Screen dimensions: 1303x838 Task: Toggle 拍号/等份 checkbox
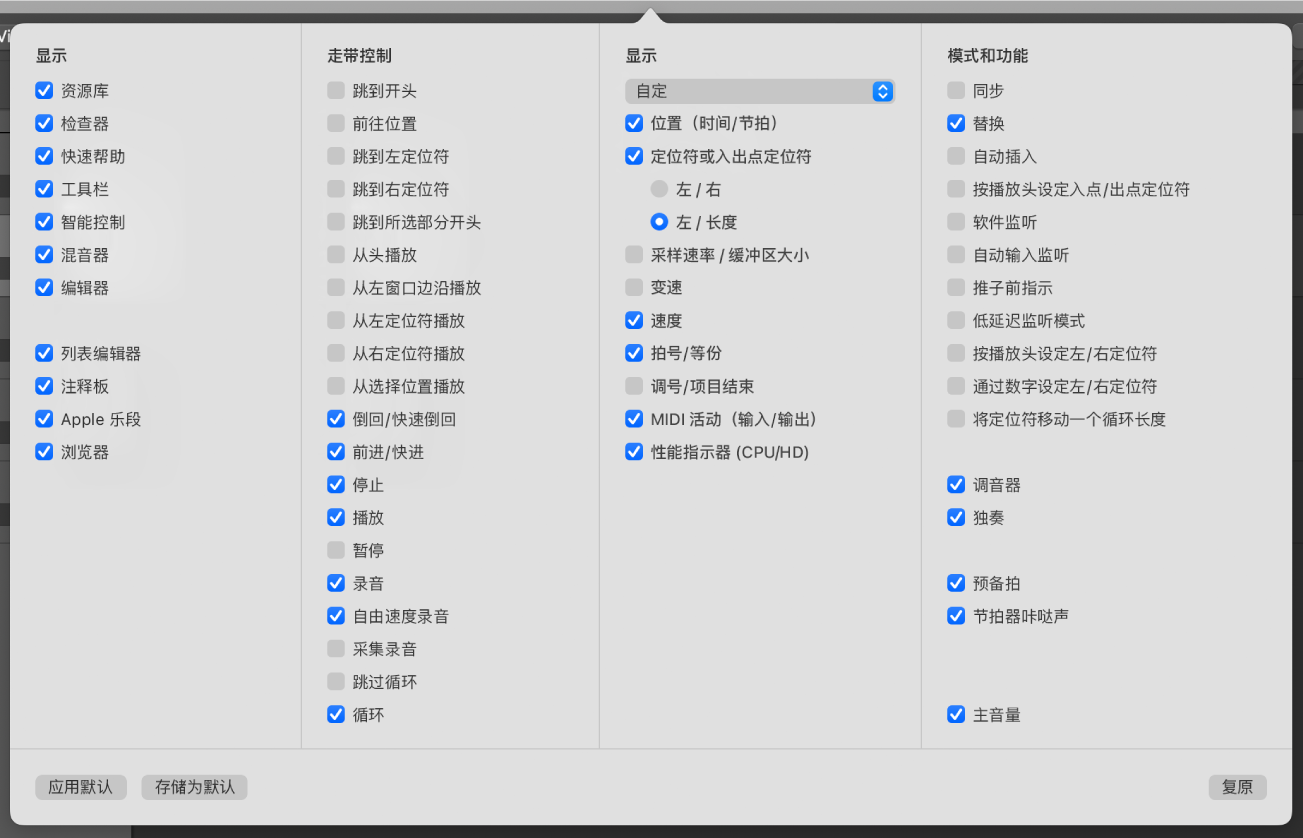pos(634,353)
